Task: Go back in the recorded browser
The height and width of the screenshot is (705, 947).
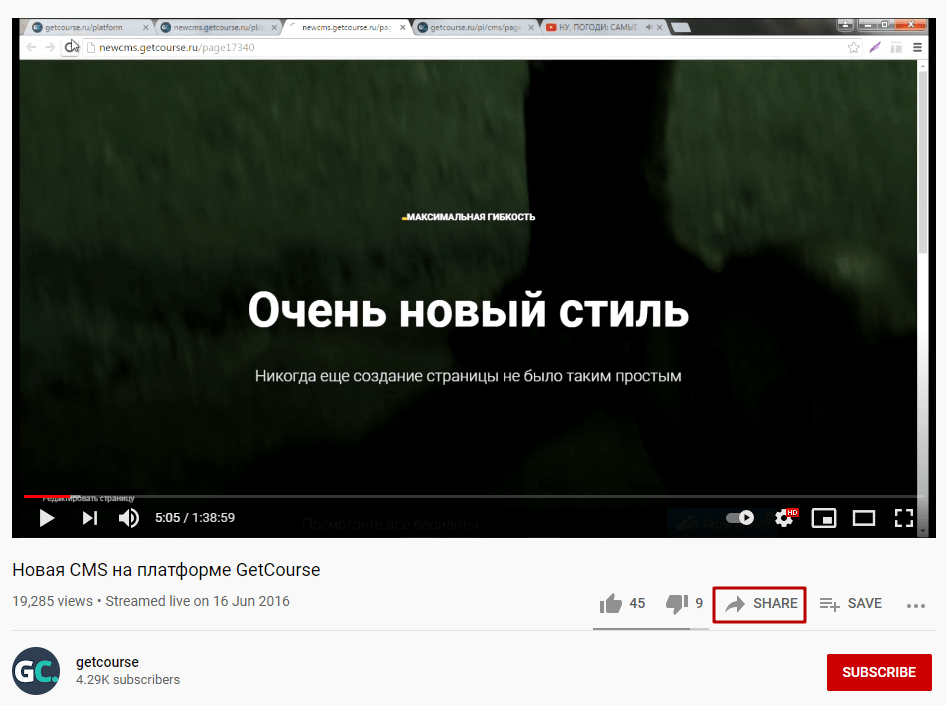Action: [x=31, y=47]
